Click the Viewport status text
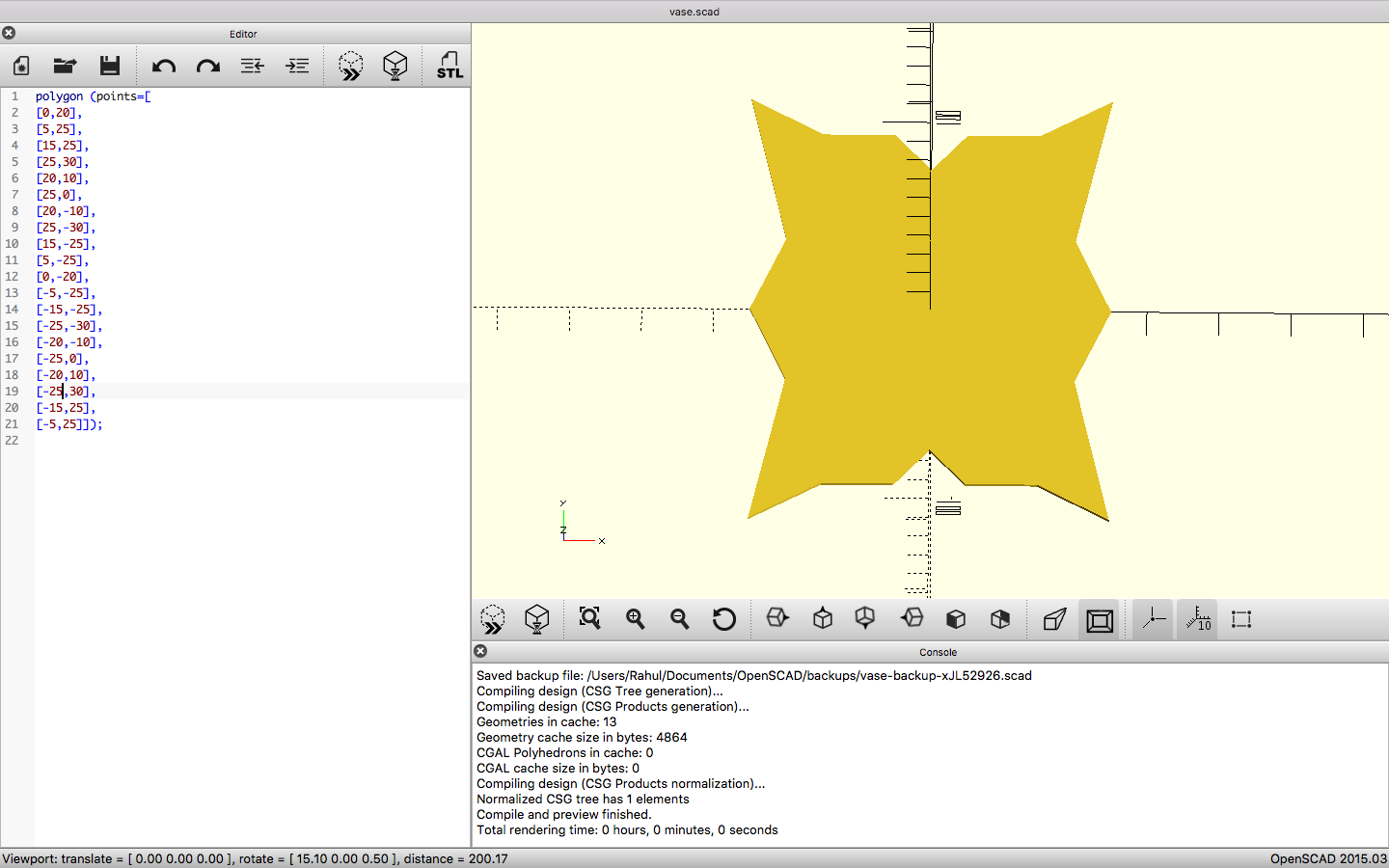Viewport: 1389px width, 868px height. [x=255, y=858]
